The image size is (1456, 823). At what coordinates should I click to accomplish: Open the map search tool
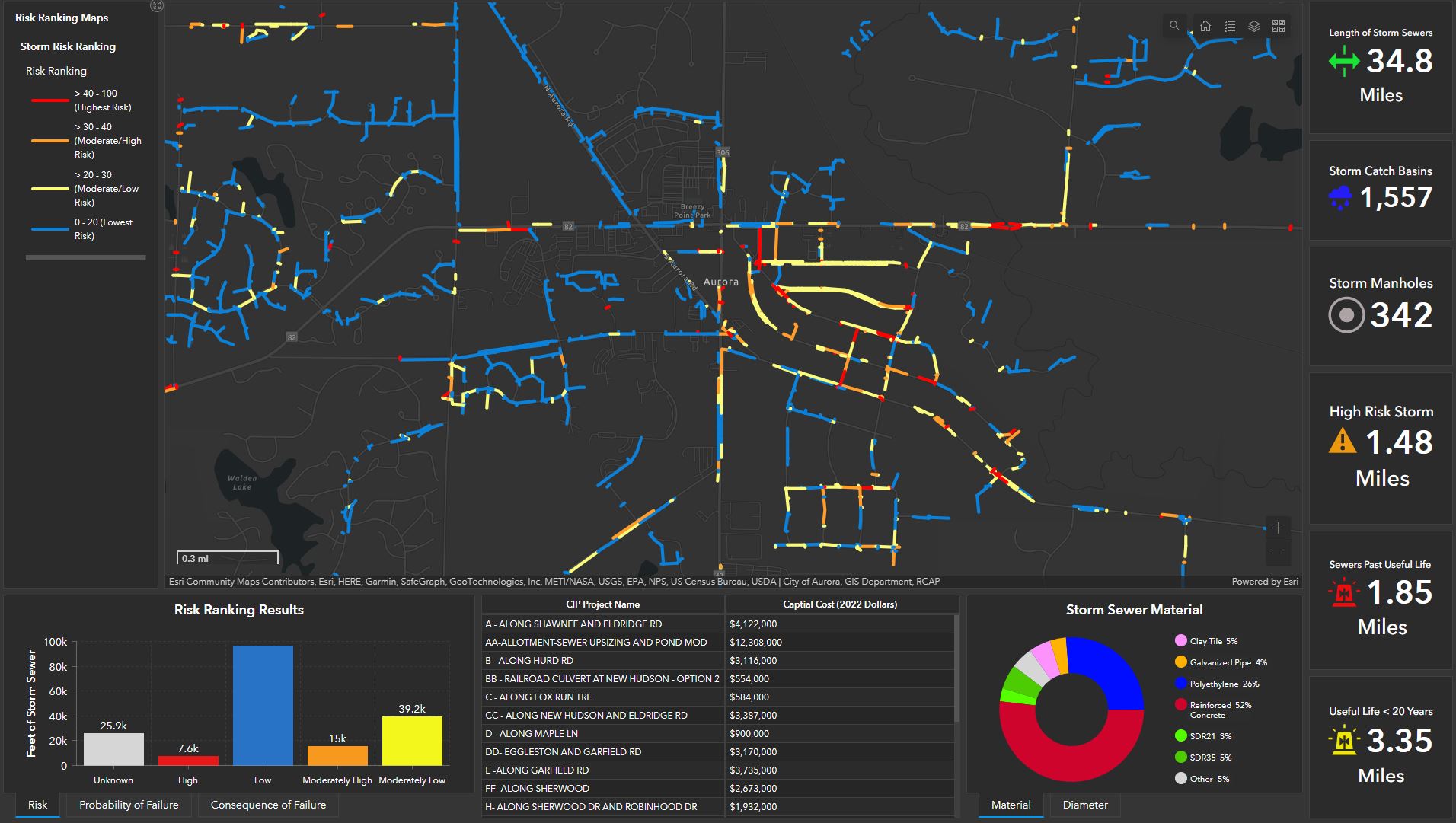pos(1174,26)
